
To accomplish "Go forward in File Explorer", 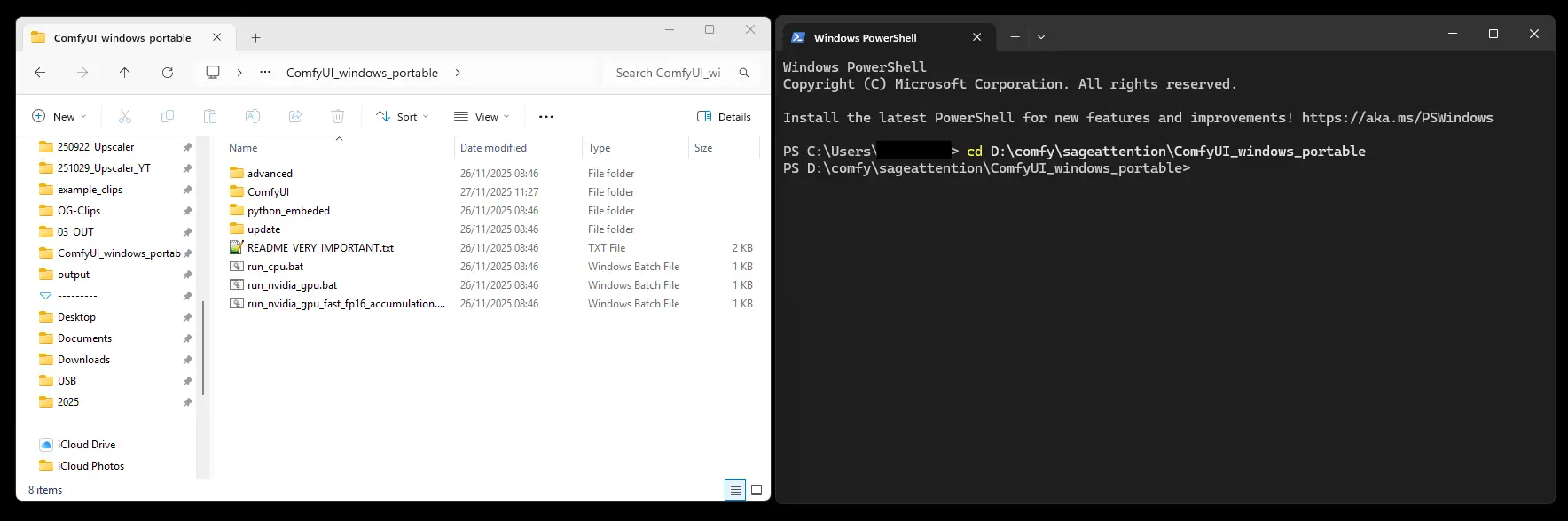I will coord(82,73).
